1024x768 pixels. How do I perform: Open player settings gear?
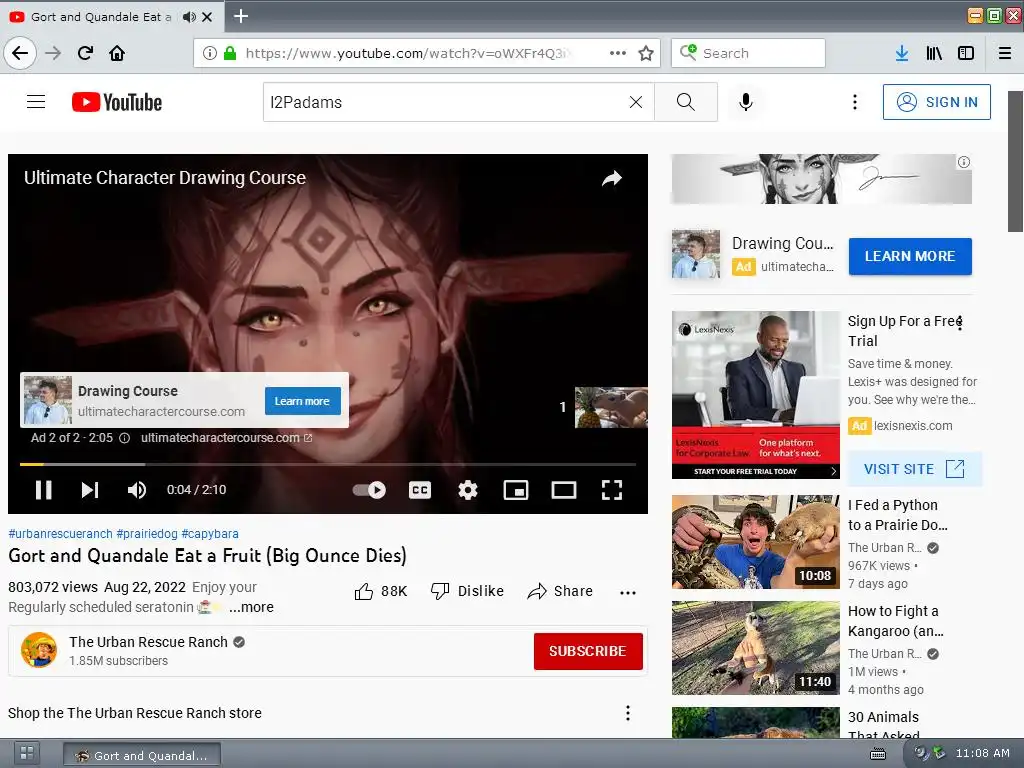pos(468,490)
